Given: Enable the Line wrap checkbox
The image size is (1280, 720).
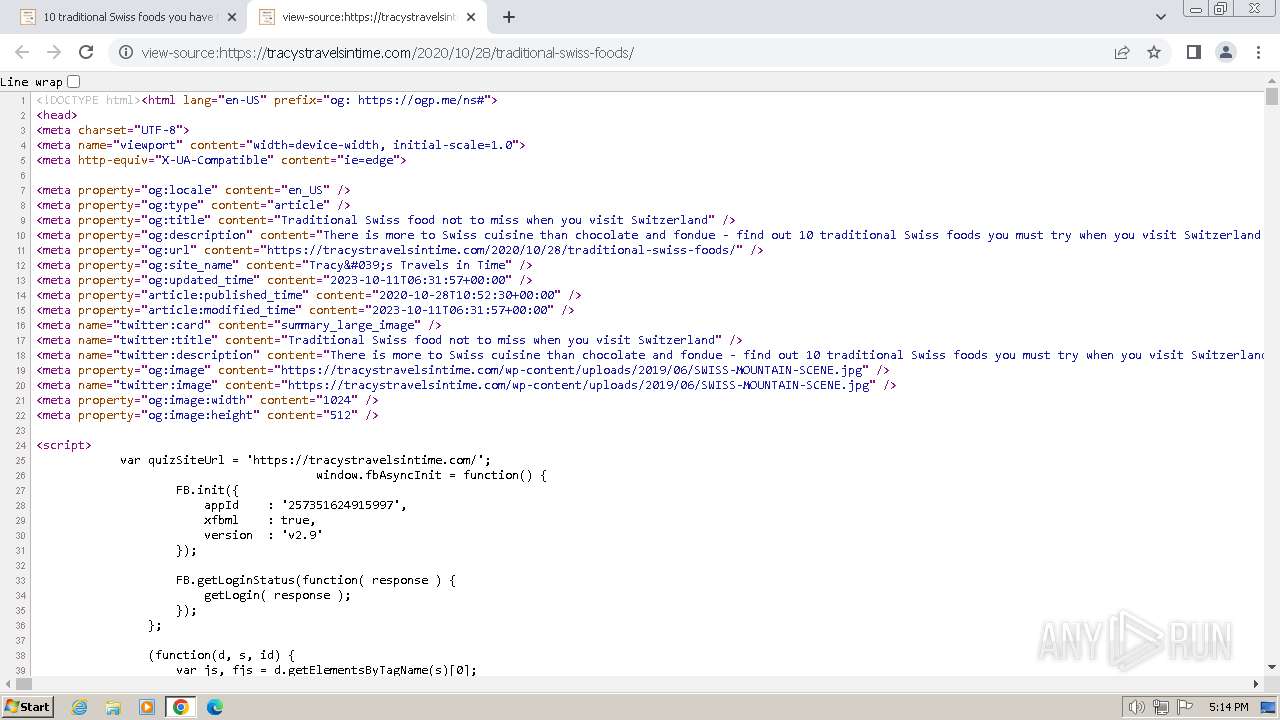Looking at the screenshot, I should pos(73,81).
